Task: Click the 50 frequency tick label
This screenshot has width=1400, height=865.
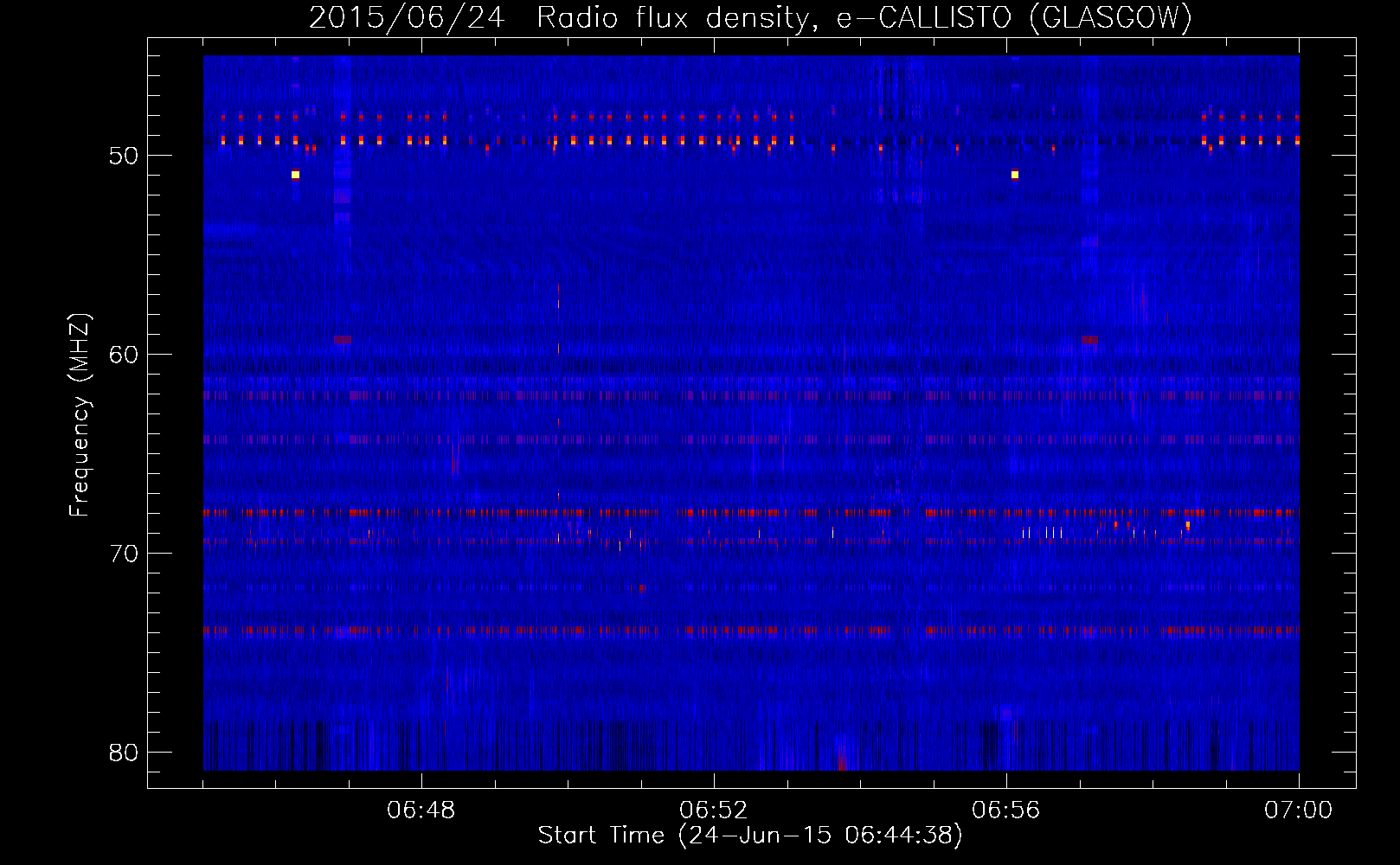Action: [124, 156]
